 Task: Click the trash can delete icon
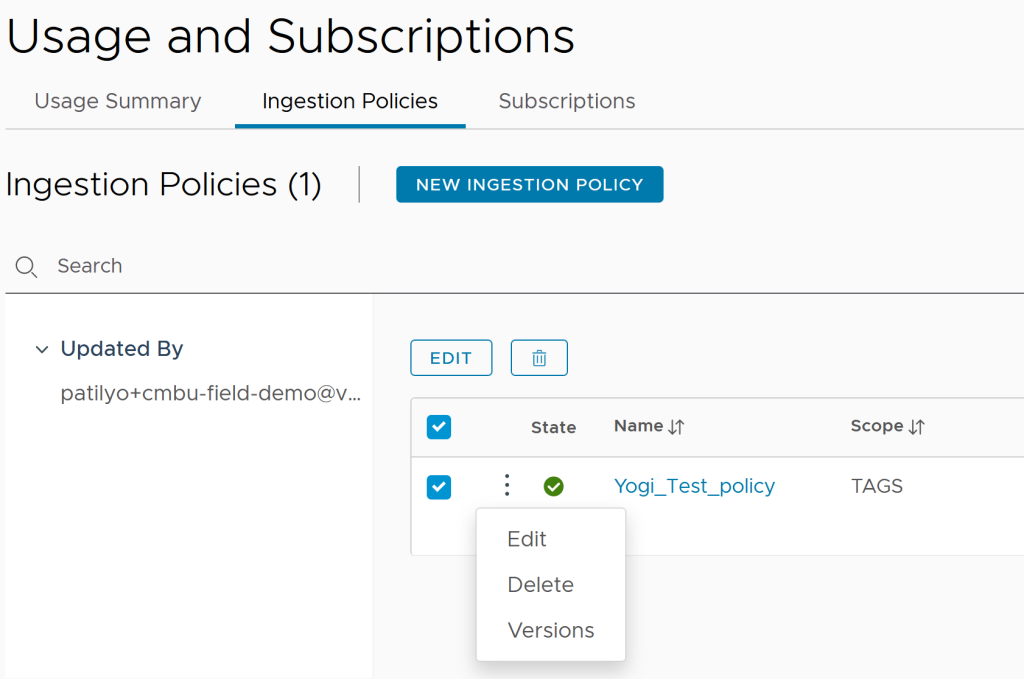pyautogui.click(x=539, y=358)
